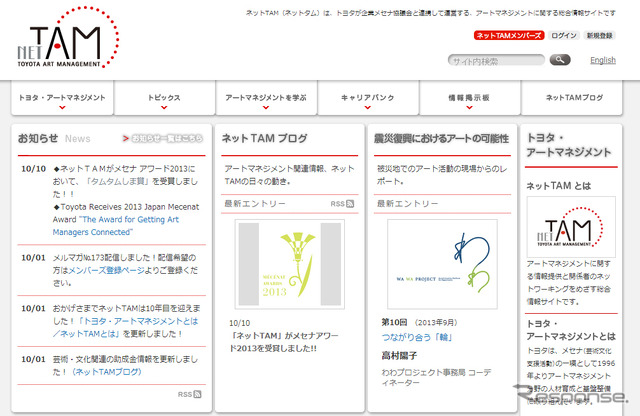Click the 新規登録 button
640x416 pixels.
point(600,36)
